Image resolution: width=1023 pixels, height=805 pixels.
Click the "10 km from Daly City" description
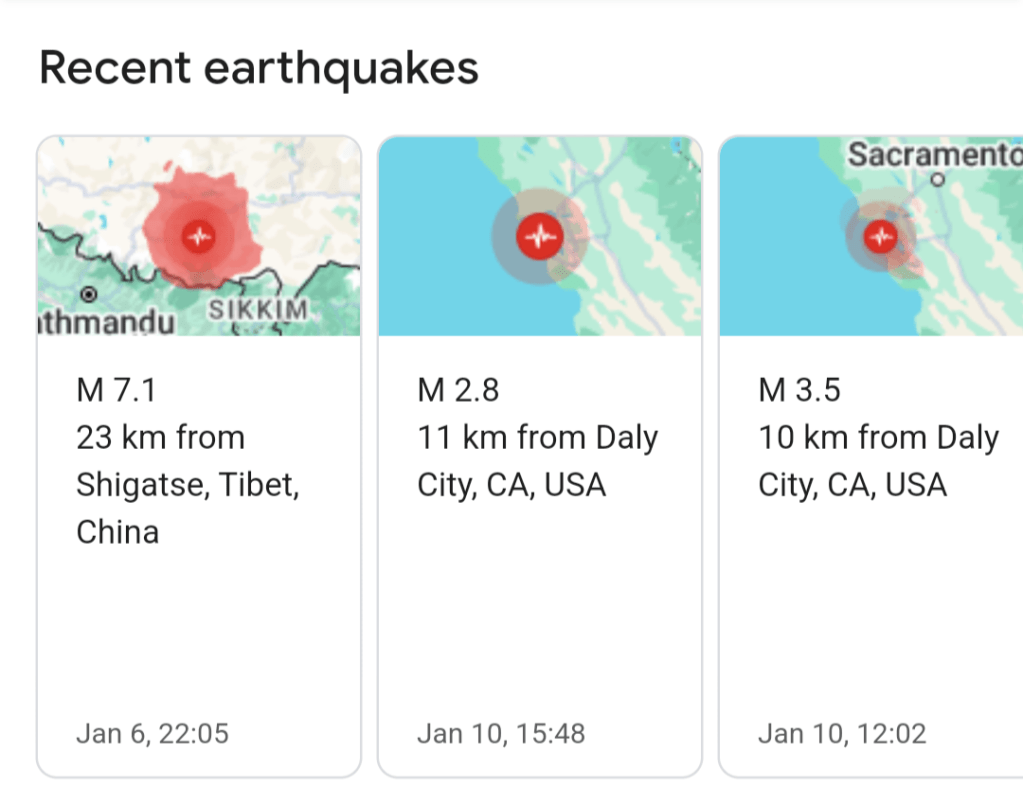[878, 461]
